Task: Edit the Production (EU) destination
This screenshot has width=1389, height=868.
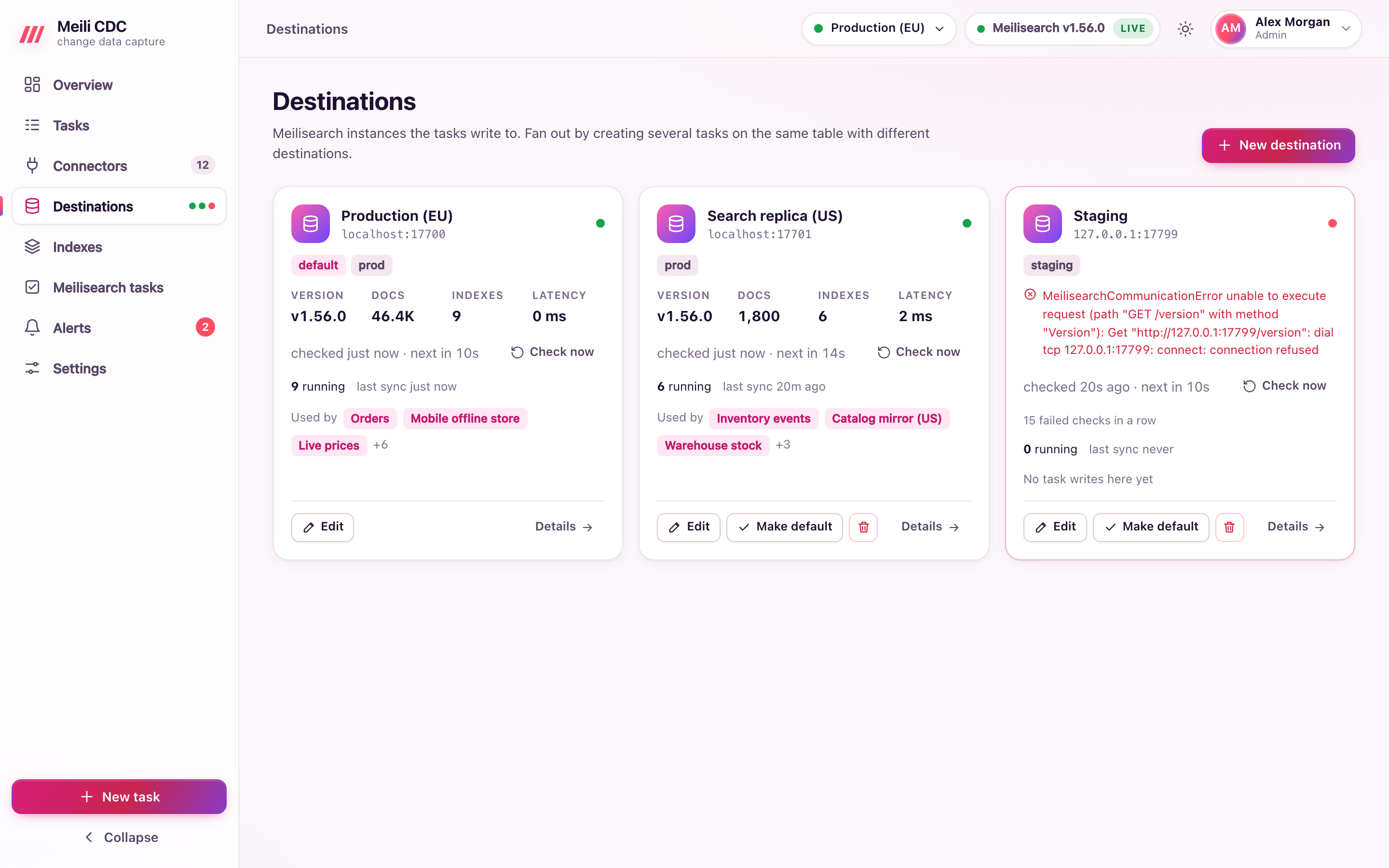Action: coord(322,527)
